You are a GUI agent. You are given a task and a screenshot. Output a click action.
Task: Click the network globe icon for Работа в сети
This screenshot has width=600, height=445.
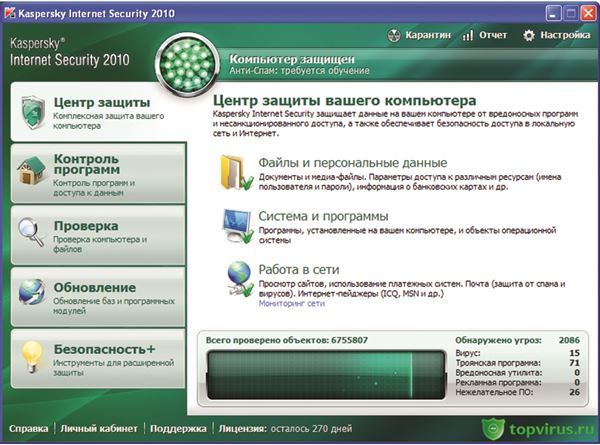[240, 279]
